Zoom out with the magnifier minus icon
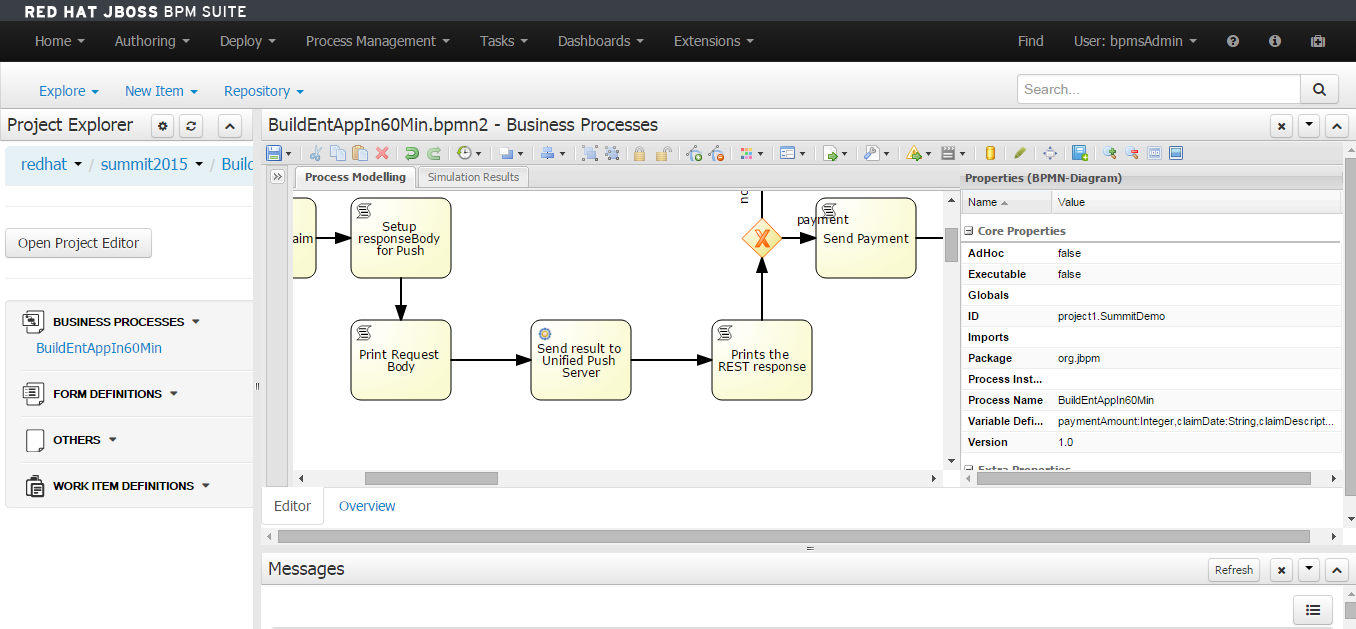 1131,153
